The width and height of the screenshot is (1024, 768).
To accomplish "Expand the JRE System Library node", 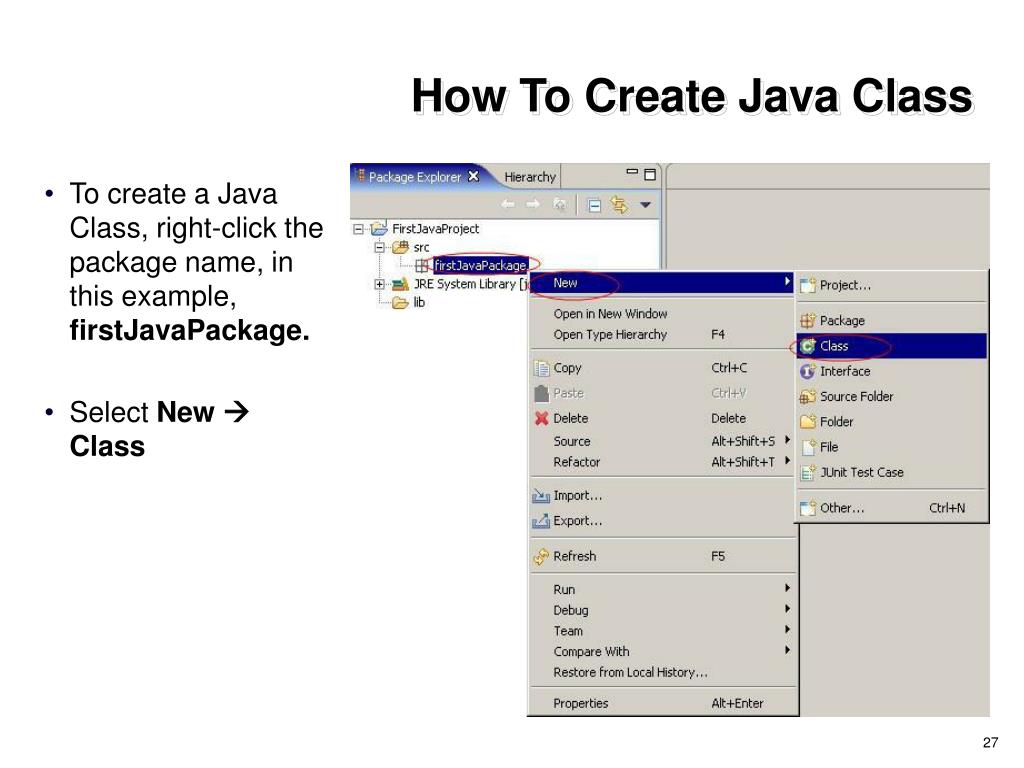I will (379, 284).
